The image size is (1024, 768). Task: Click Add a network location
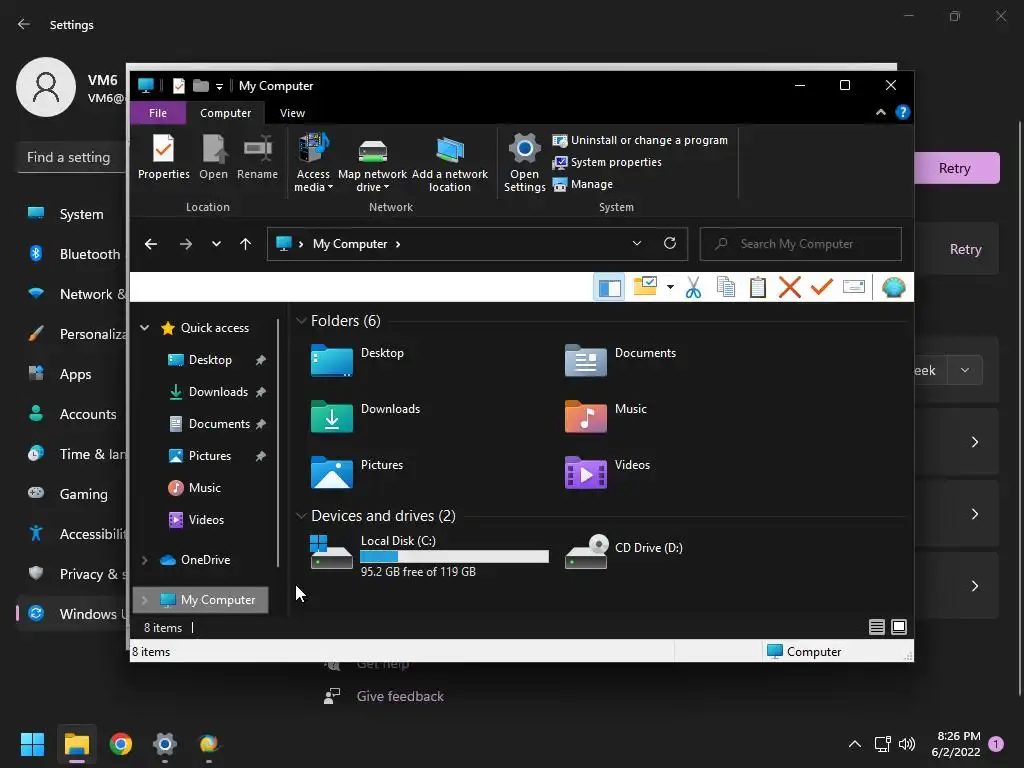click(x=449, y=163)
